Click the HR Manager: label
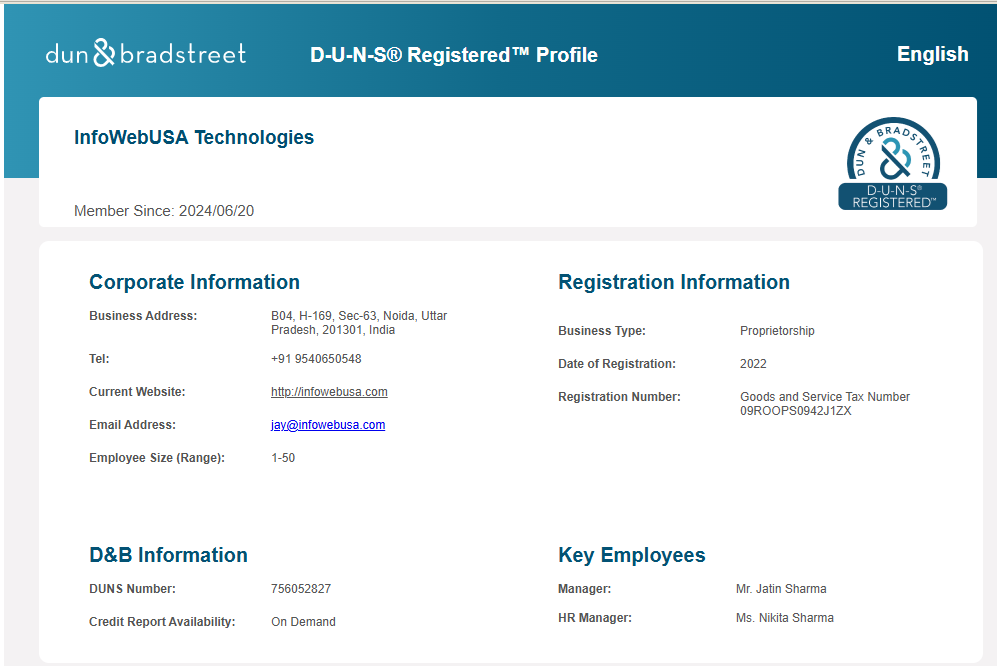The height and width of the screenshot is (666, 998). (595, 618)
